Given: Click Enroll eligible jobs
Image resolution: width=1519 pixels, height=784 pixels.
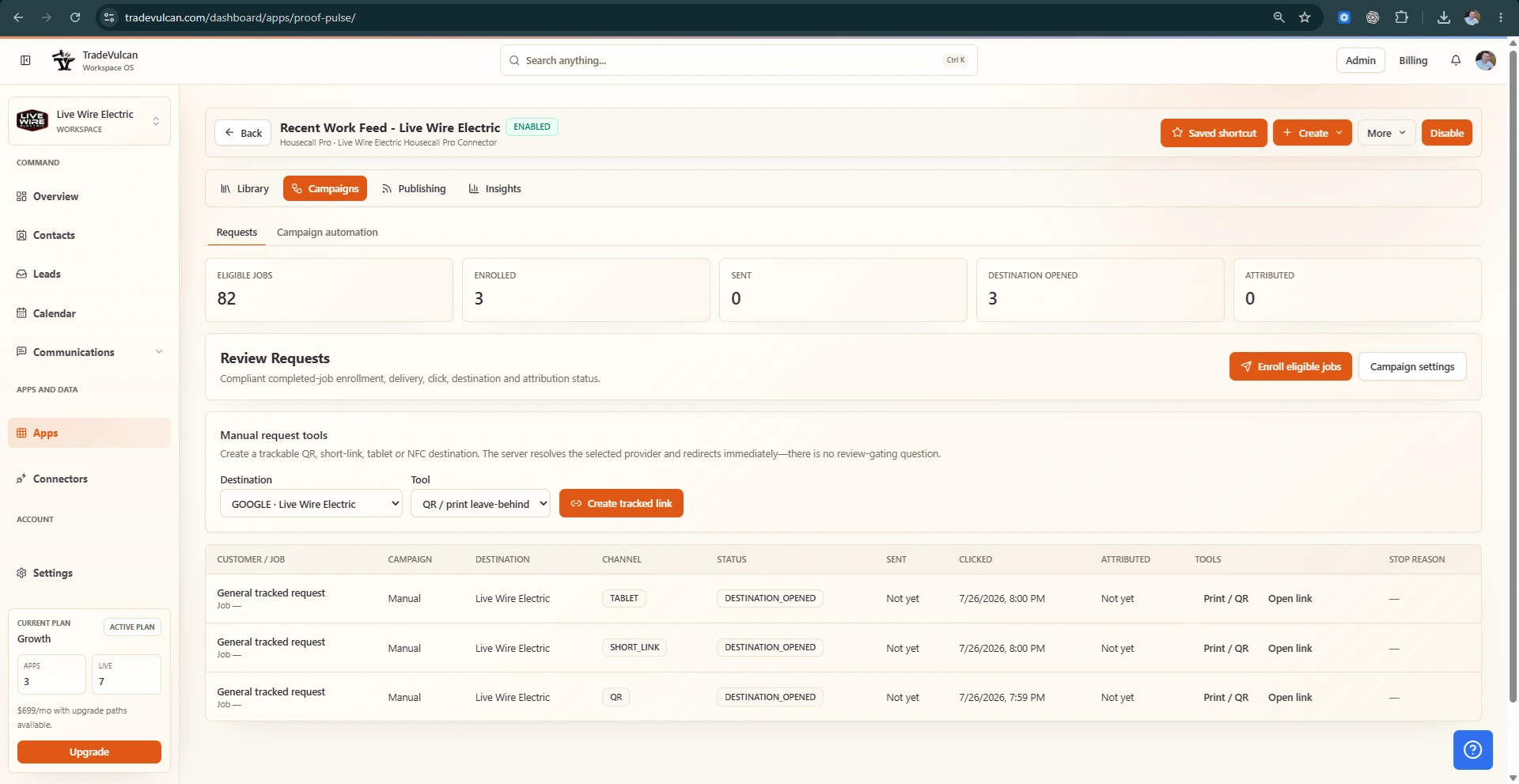Looking at the screenshot, I should click(x=1290, y=366).
